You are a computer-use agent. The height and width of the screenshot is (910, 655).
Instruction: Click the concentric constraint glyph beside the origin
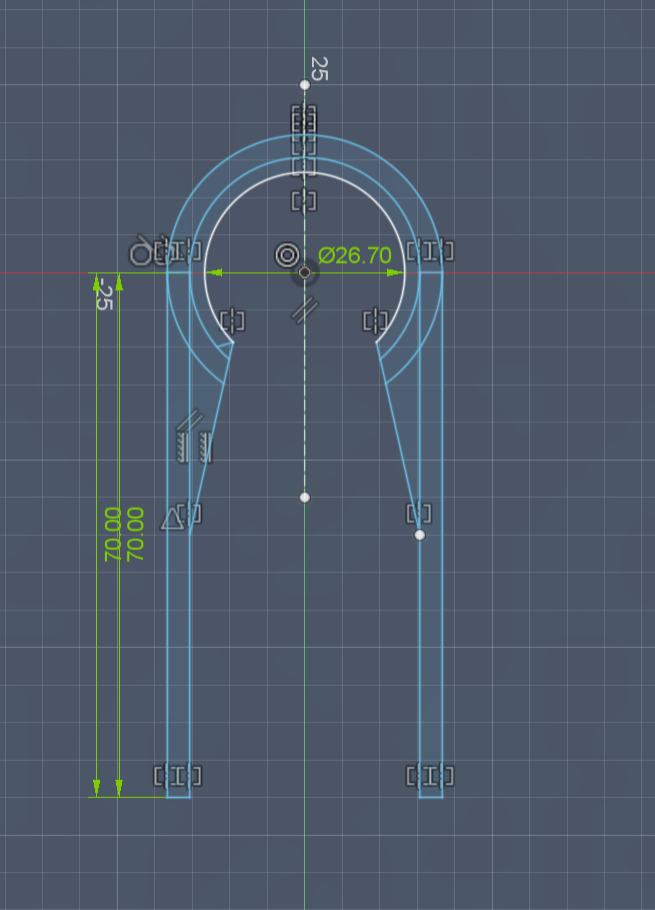pyautogui.click(x=287, y=255)
